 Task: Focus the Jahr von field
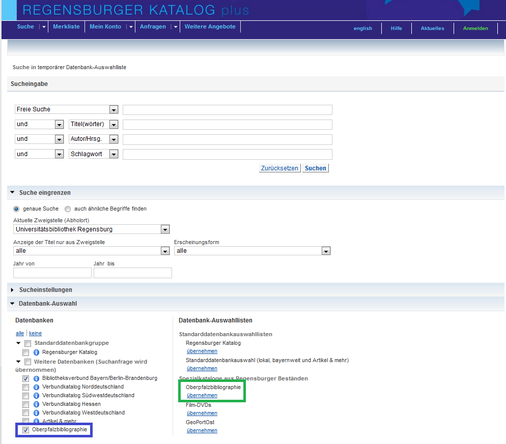[x=52, y=273]
